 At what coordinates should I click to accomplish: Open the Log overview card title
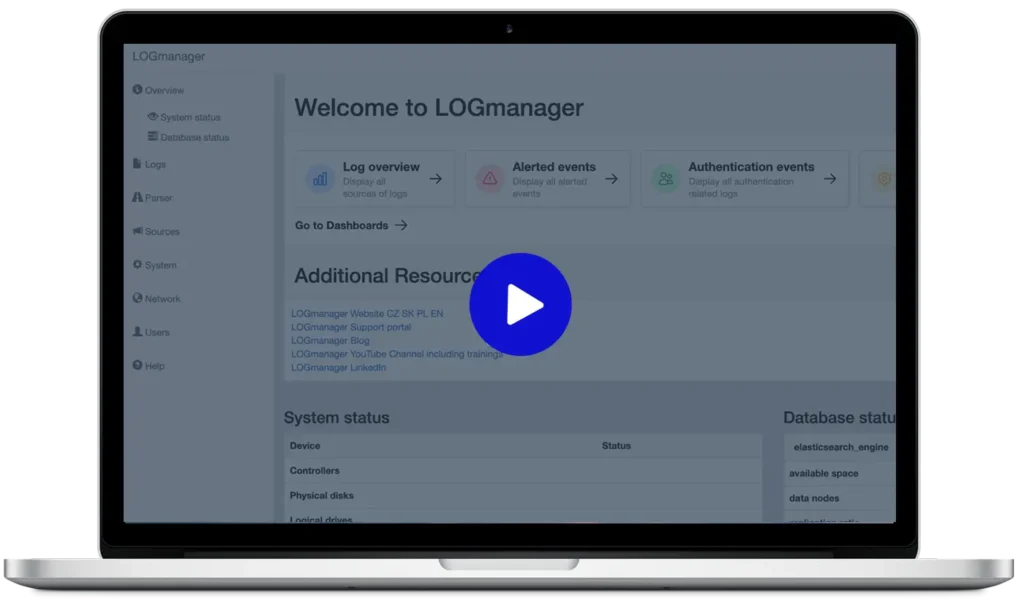[x=381, y=167]
